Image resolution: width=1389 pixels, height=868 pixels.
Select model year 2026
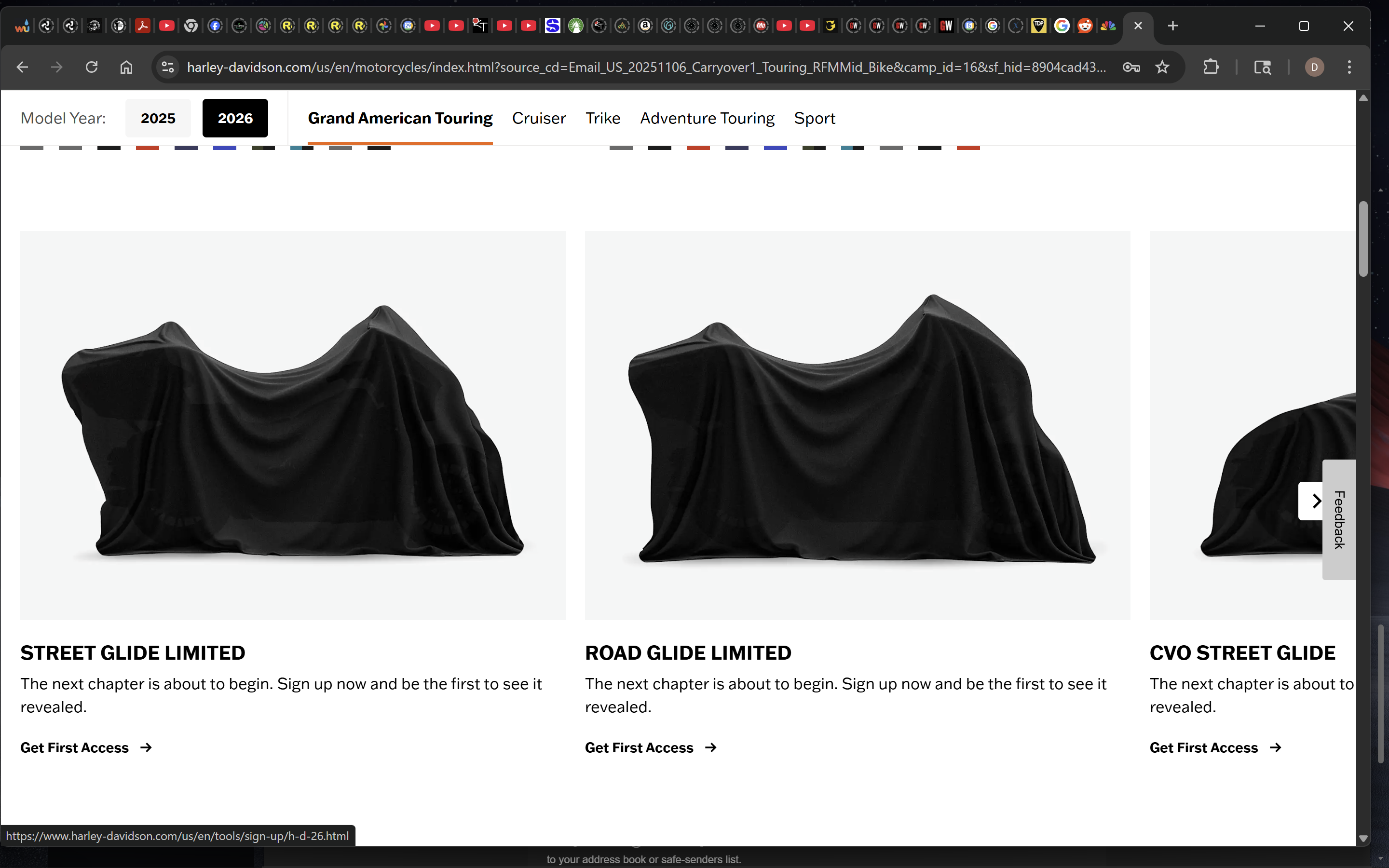pyautogui.click(x=235, y=118)
